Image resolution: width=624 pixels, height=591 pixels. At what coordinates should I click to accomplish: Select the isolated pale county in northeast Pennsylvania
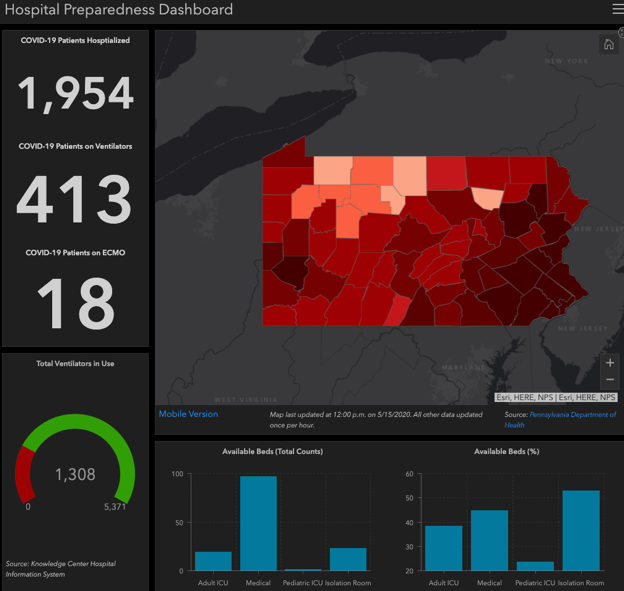coord(487,197)
